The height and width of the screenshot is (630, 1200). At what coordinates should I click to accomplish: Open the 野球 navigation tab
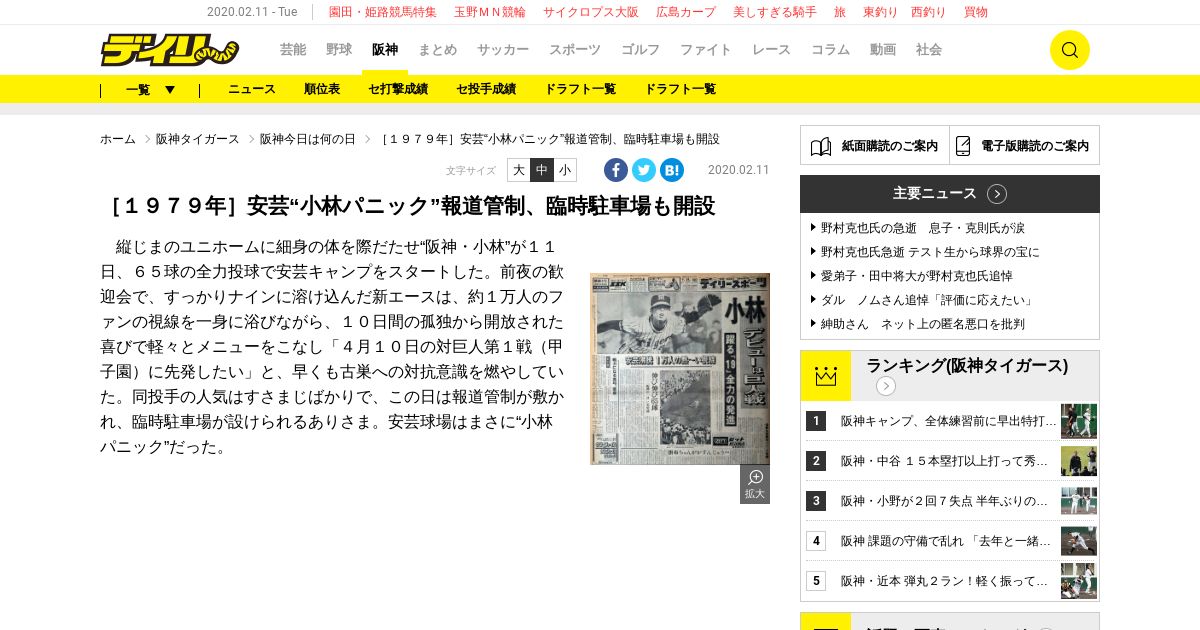(x=339, y=49)
